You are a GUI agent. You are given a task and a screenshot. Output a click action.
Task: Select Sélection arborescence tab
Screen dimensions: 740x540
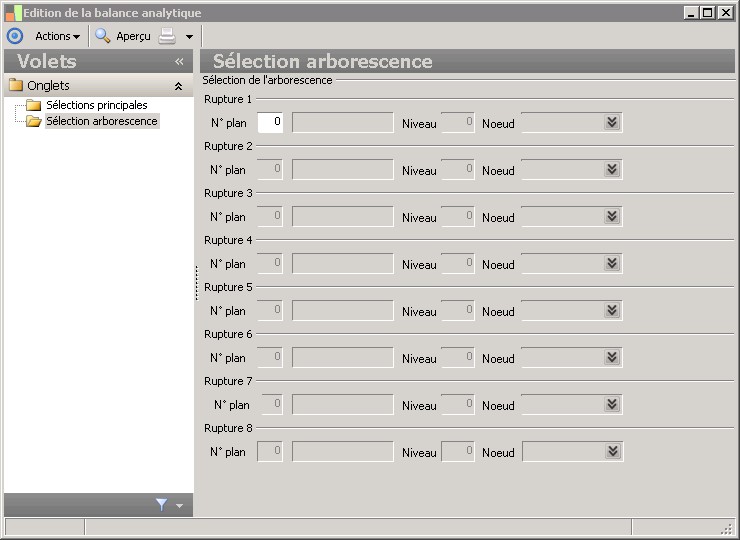pyautogui.click(x=102, y=121)
